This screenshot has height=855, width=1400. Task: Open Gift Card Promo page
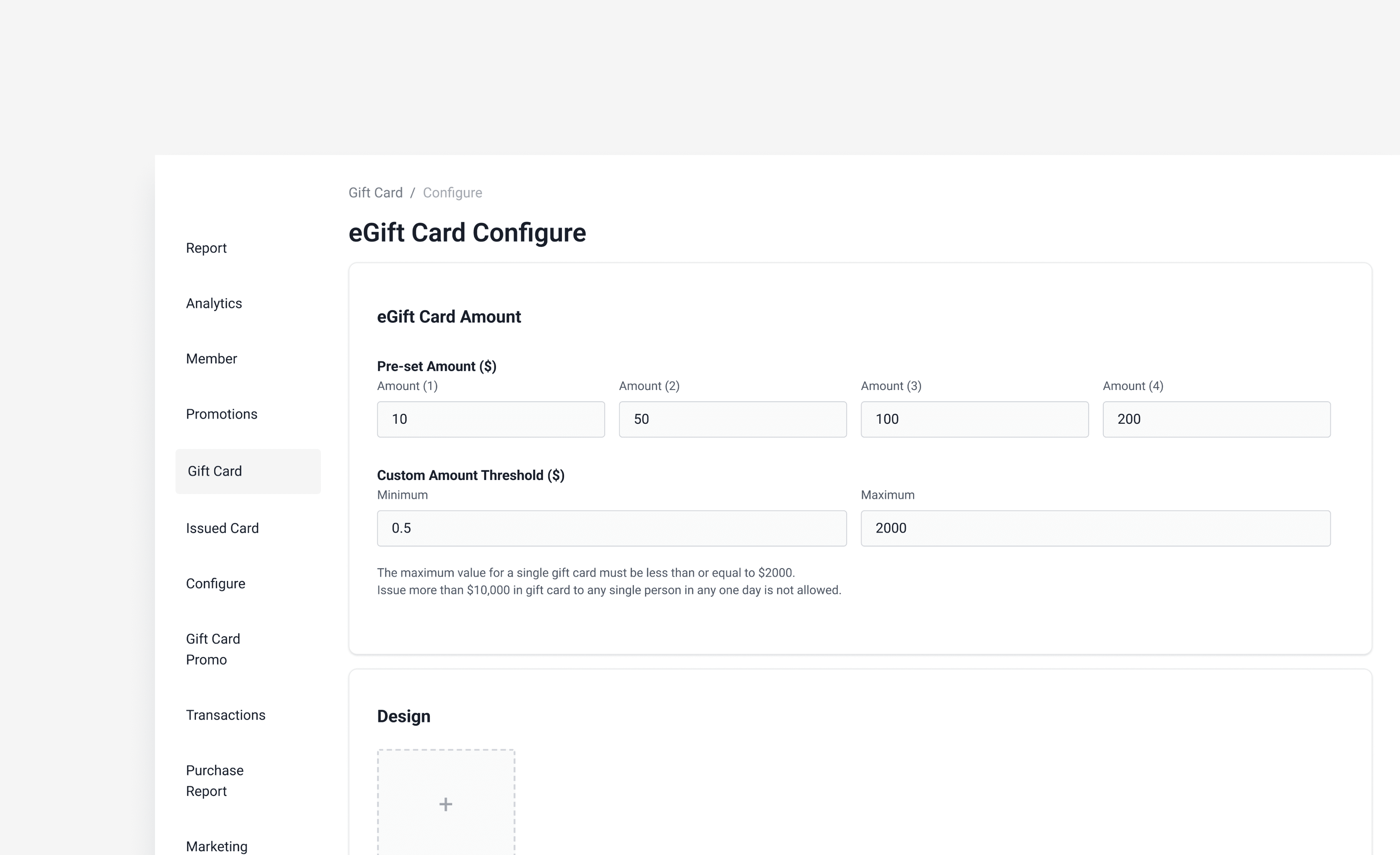[x=213, y=649]
